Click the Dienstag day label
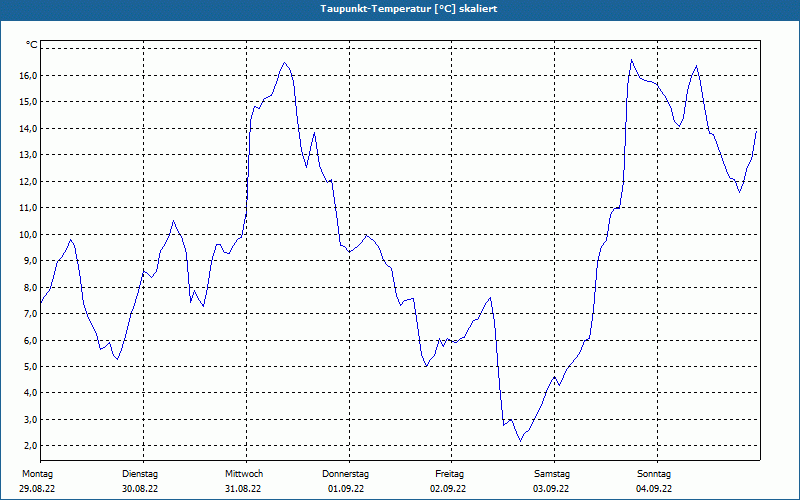This screenshot has height=500, width=800. [x=140, y=474]
